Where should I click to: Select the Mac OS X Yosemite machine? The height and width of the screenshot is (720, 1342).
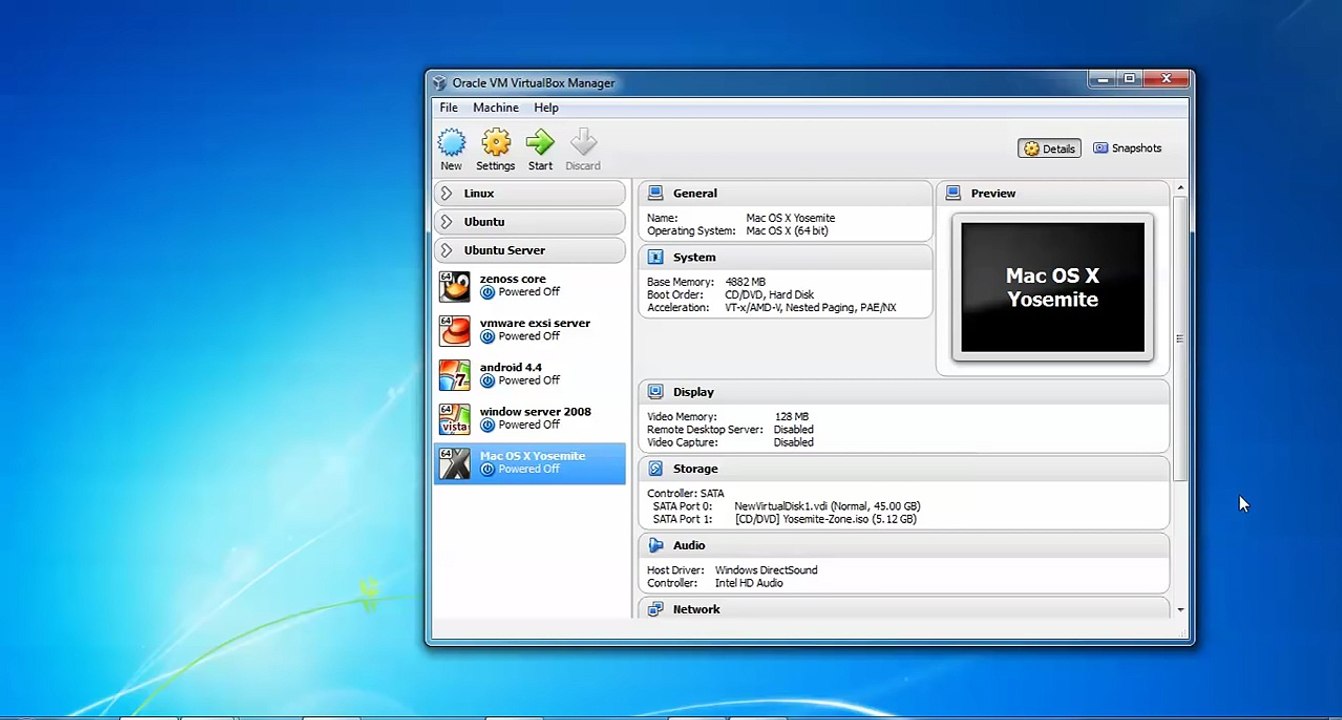[530, 463]
